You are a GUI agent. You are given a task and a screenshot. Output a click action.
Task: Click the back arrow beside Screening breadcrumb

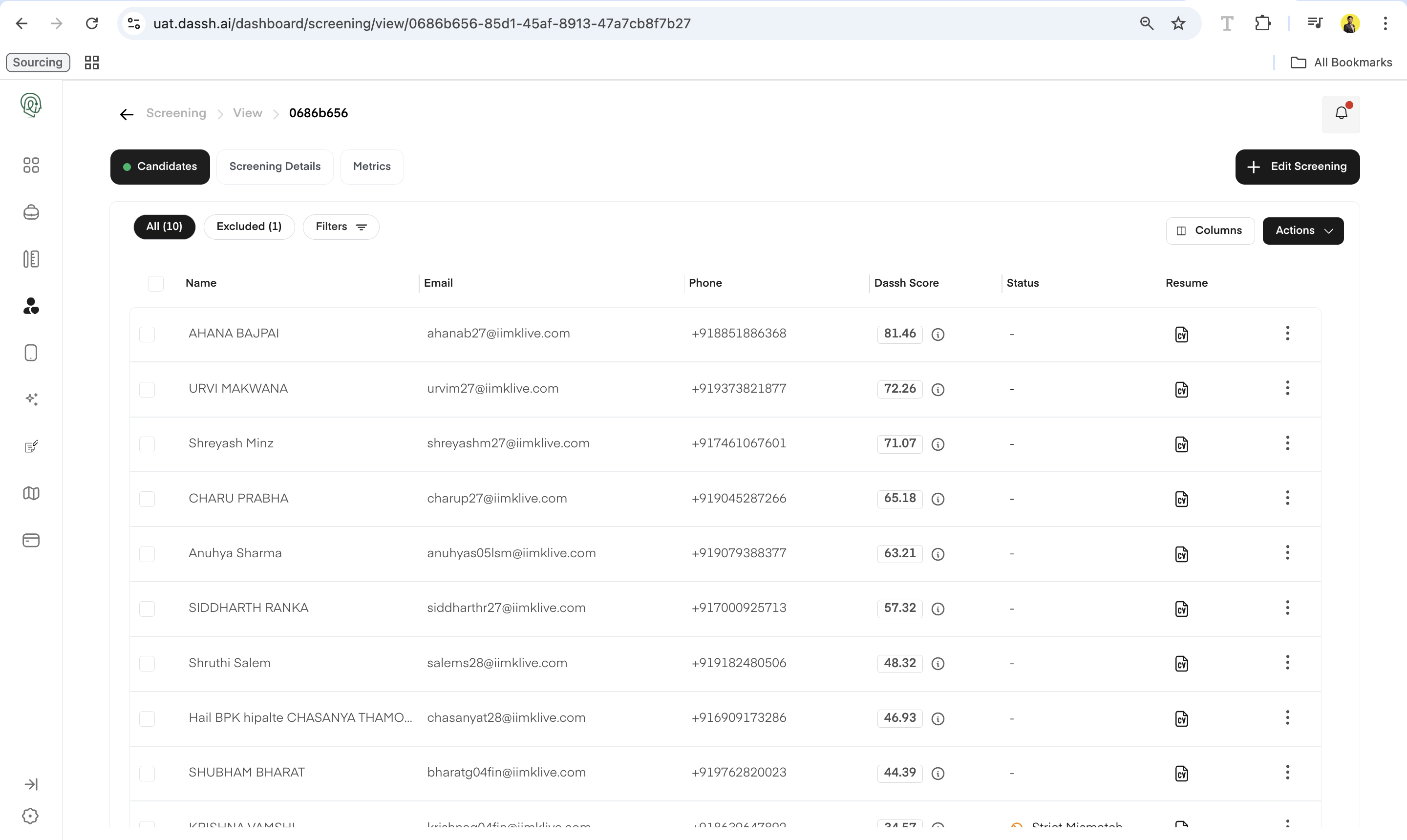click(x=126, y=114)
